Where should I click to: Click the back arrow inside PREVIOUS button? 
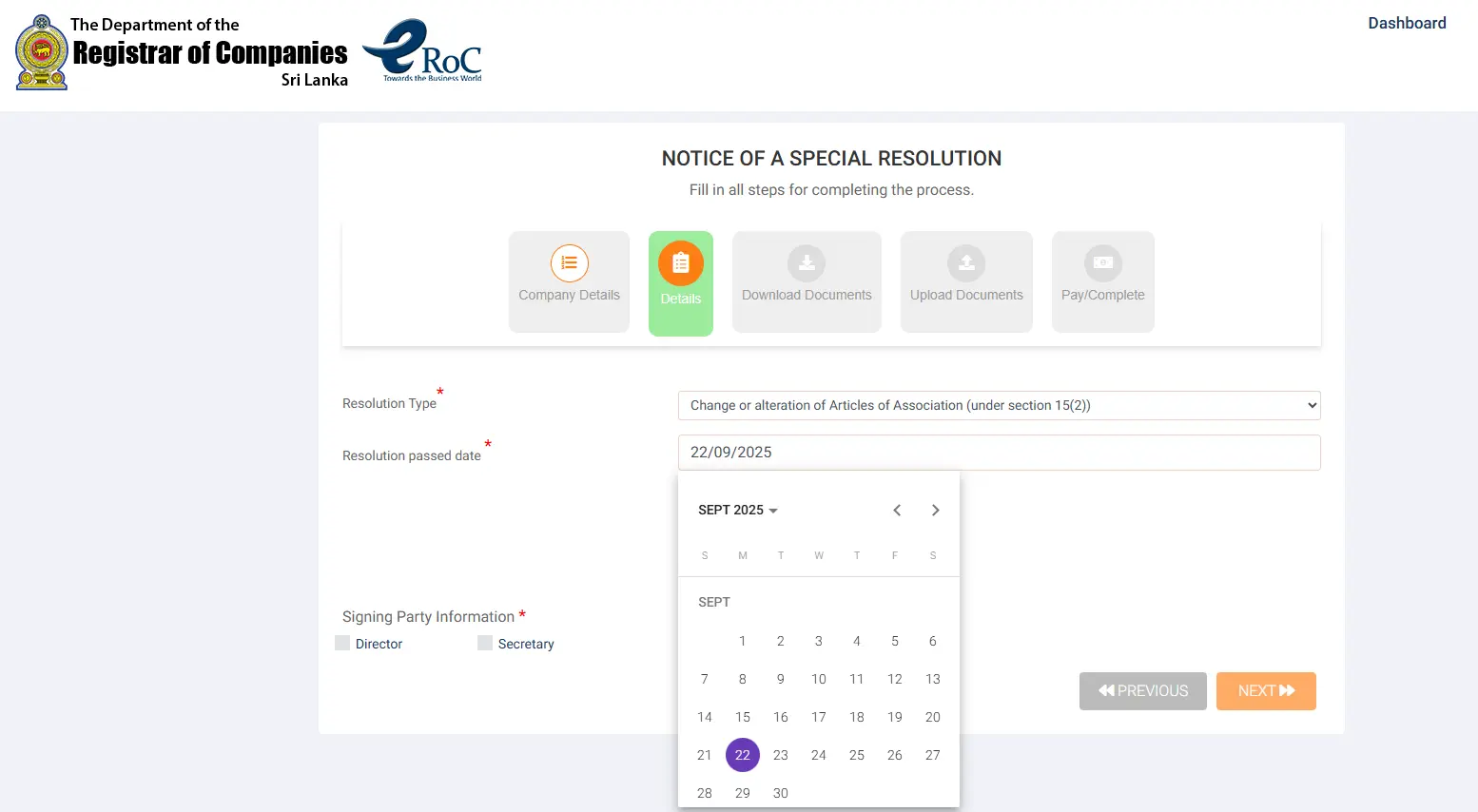[1106, 691]
